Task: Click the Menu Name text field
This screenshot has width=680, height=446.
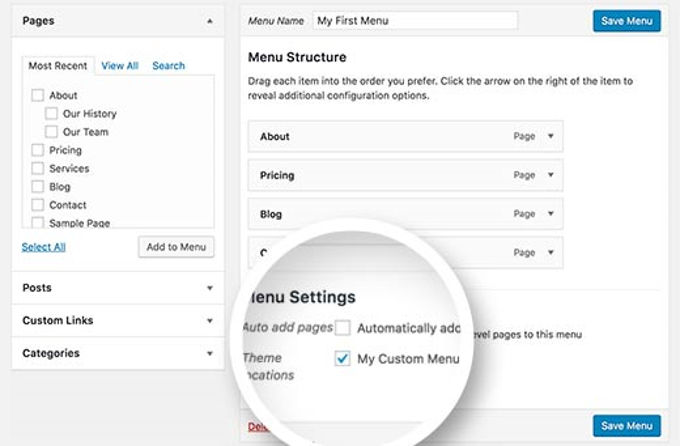Action: (x=414, y=21)
